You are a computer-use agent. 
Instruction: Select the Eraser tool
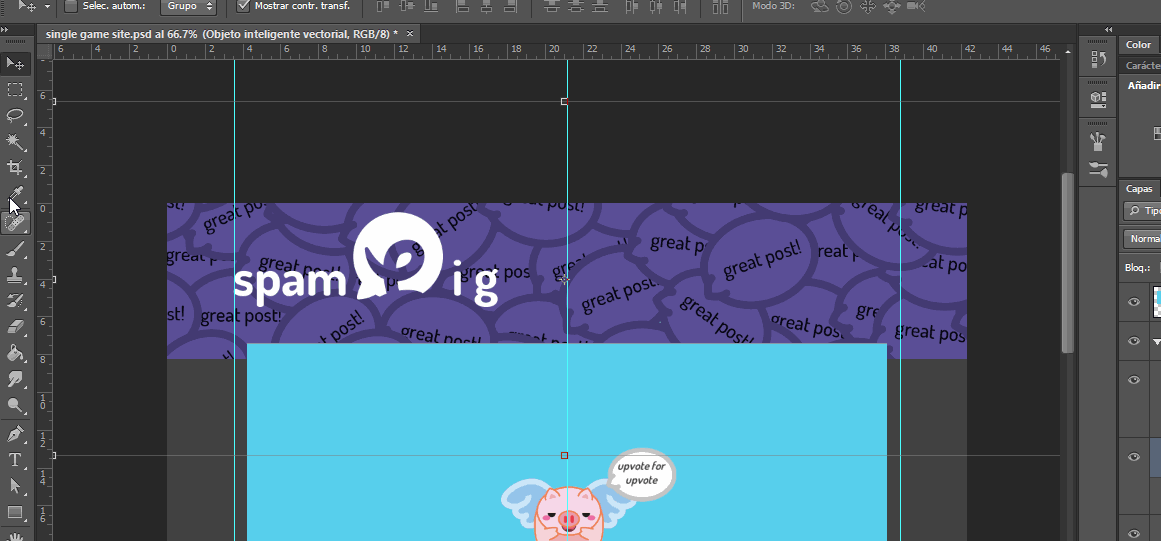pos(15,326)
